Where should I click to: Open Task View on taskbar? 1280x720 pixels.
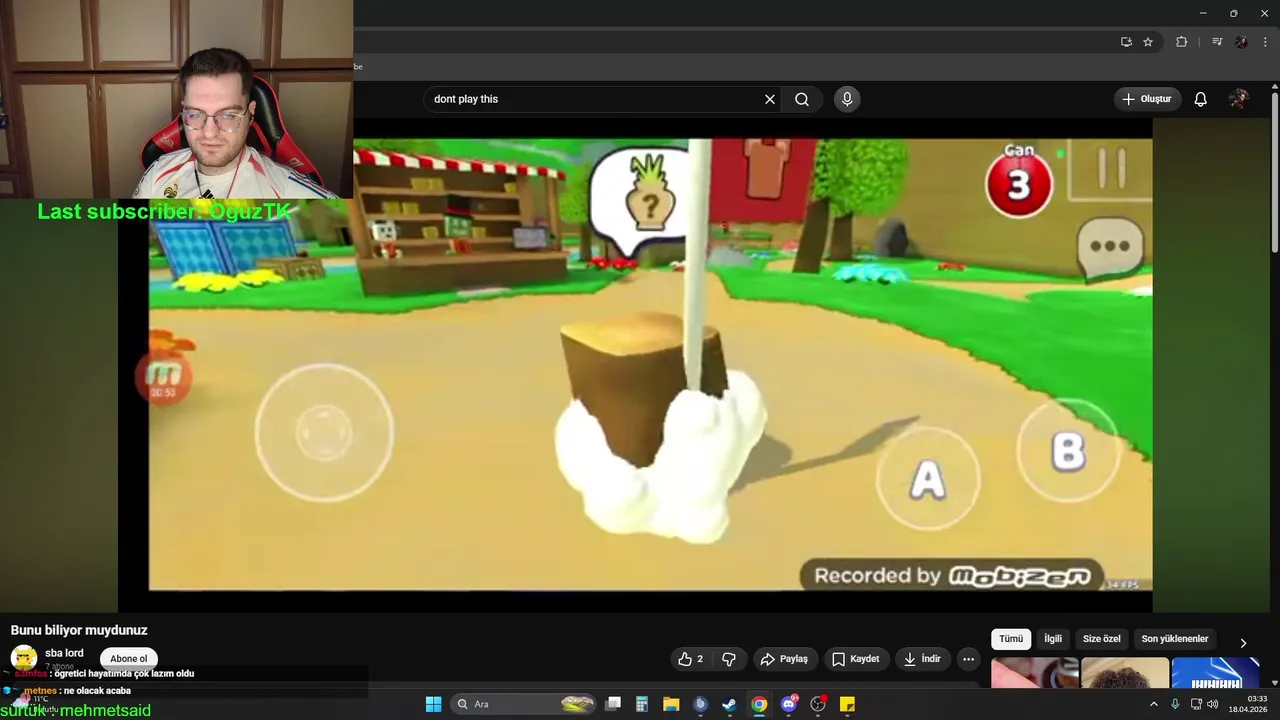click(x=613, y=704)
